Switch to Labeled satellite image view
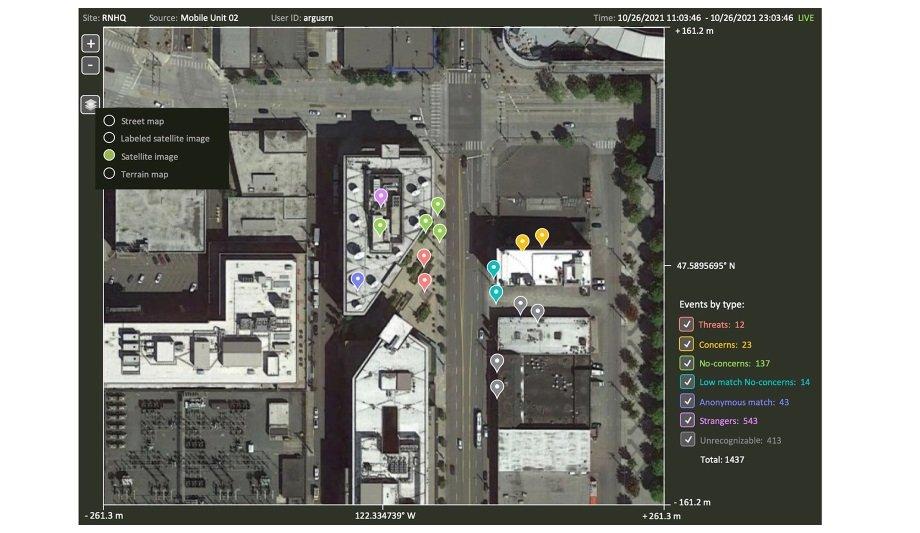Screen dimensions: 920x533 pos(109,138)
